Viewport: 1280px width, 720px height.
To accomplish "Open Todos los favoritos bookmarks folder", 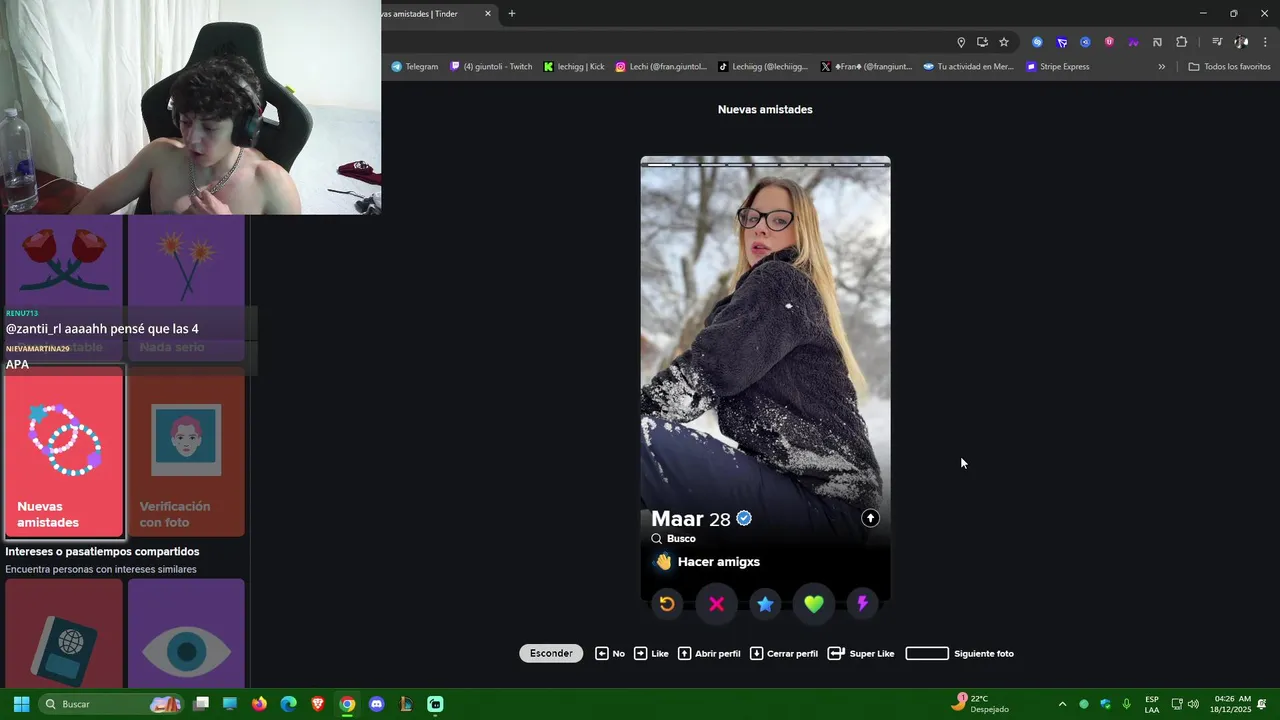I will click(x=1229, y=67).
